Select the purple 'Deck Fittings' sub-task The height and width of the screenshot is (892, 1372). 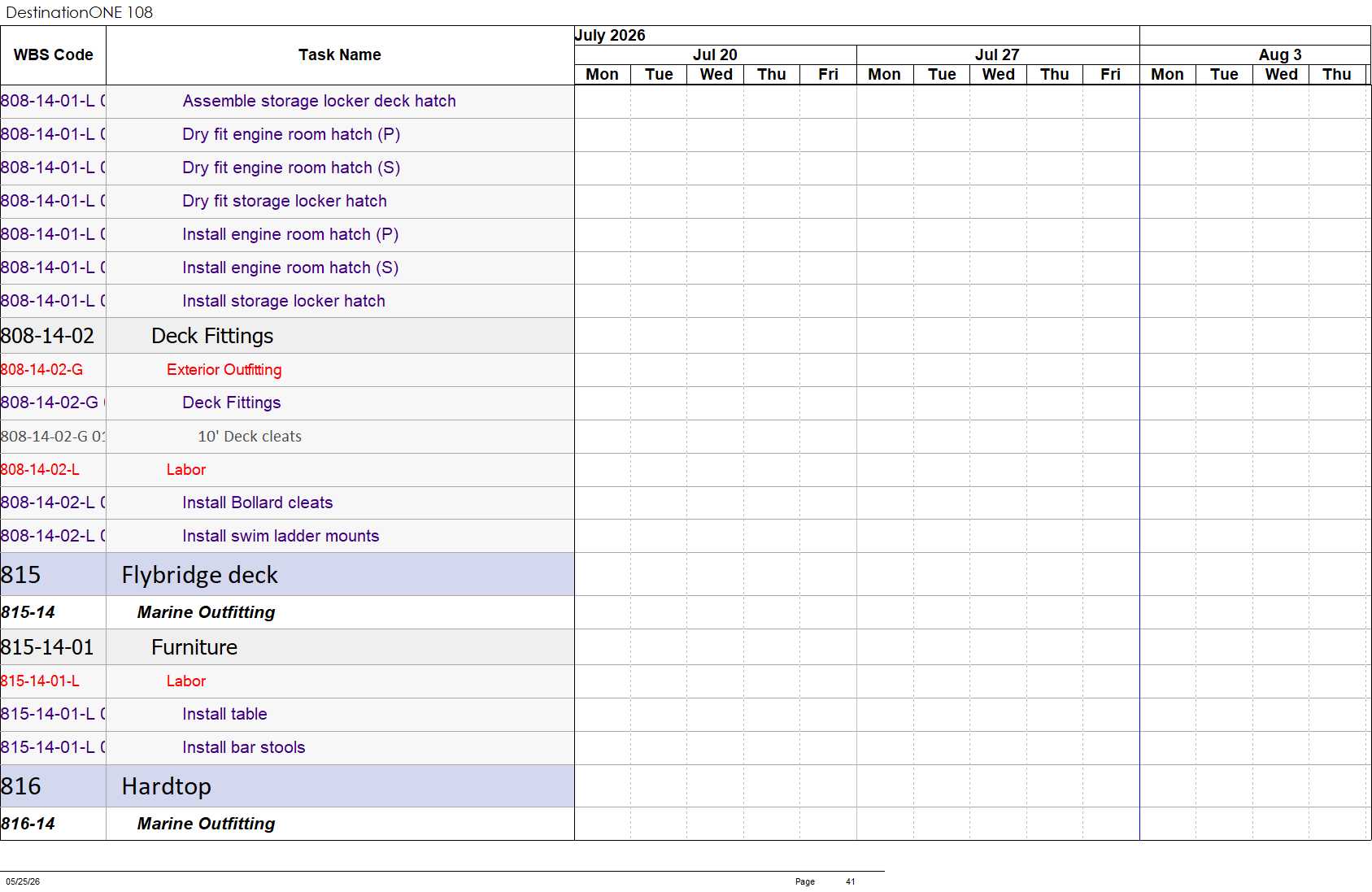(x=232, y=403)
